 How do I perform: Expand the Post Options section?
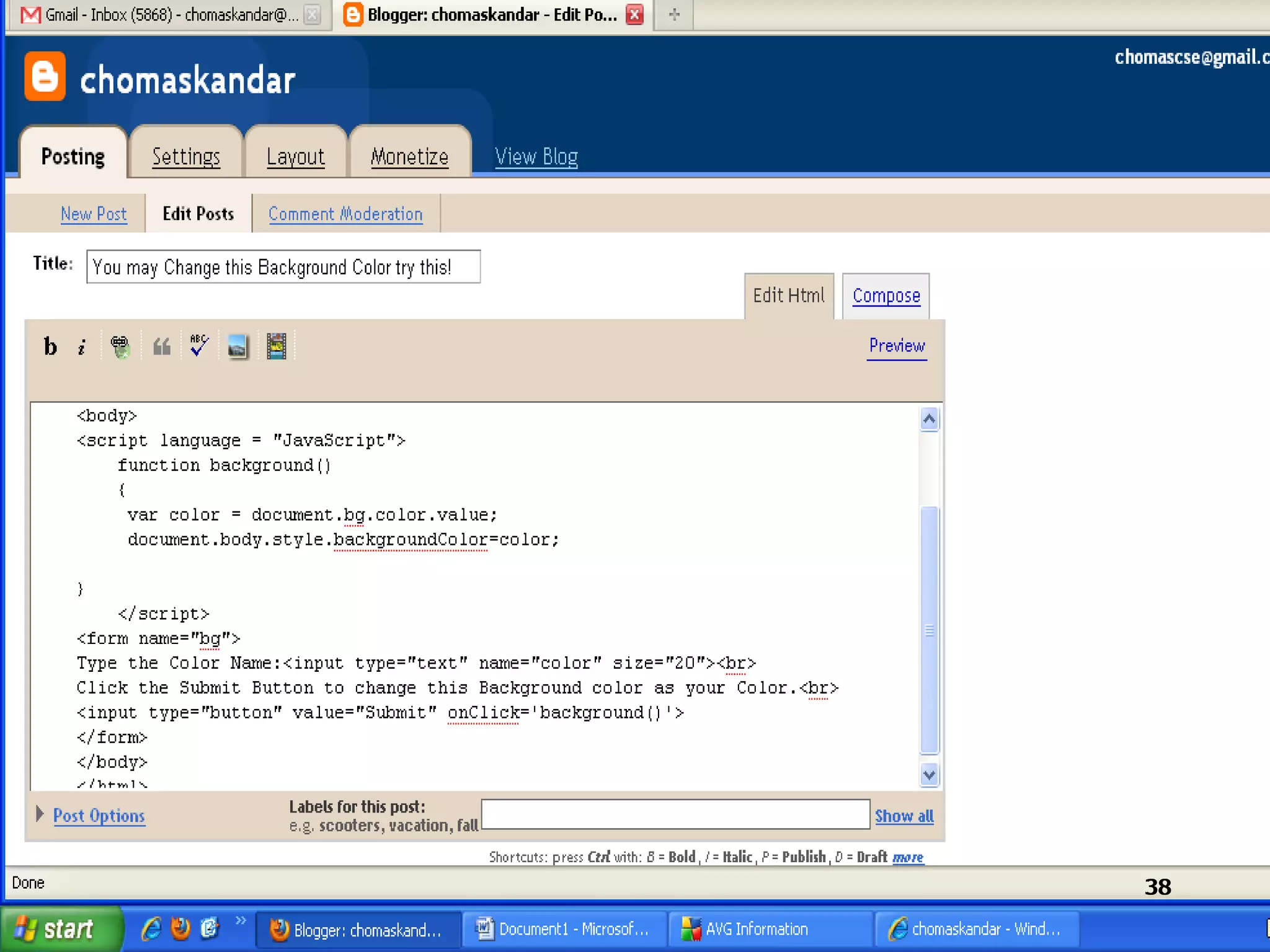(98, 816)
